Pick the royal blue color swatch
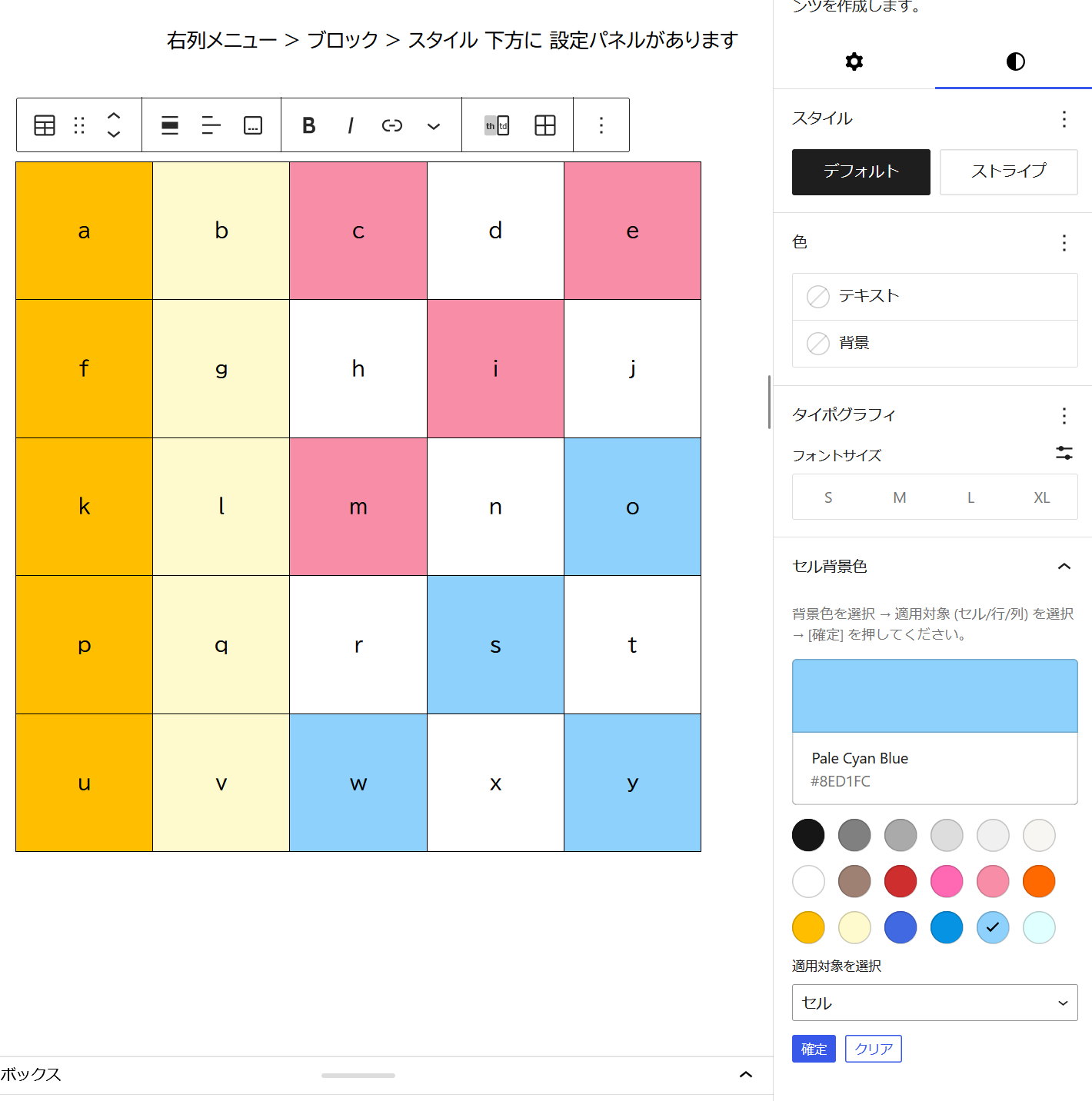1092x1101 pixels. tap(901, 927)
